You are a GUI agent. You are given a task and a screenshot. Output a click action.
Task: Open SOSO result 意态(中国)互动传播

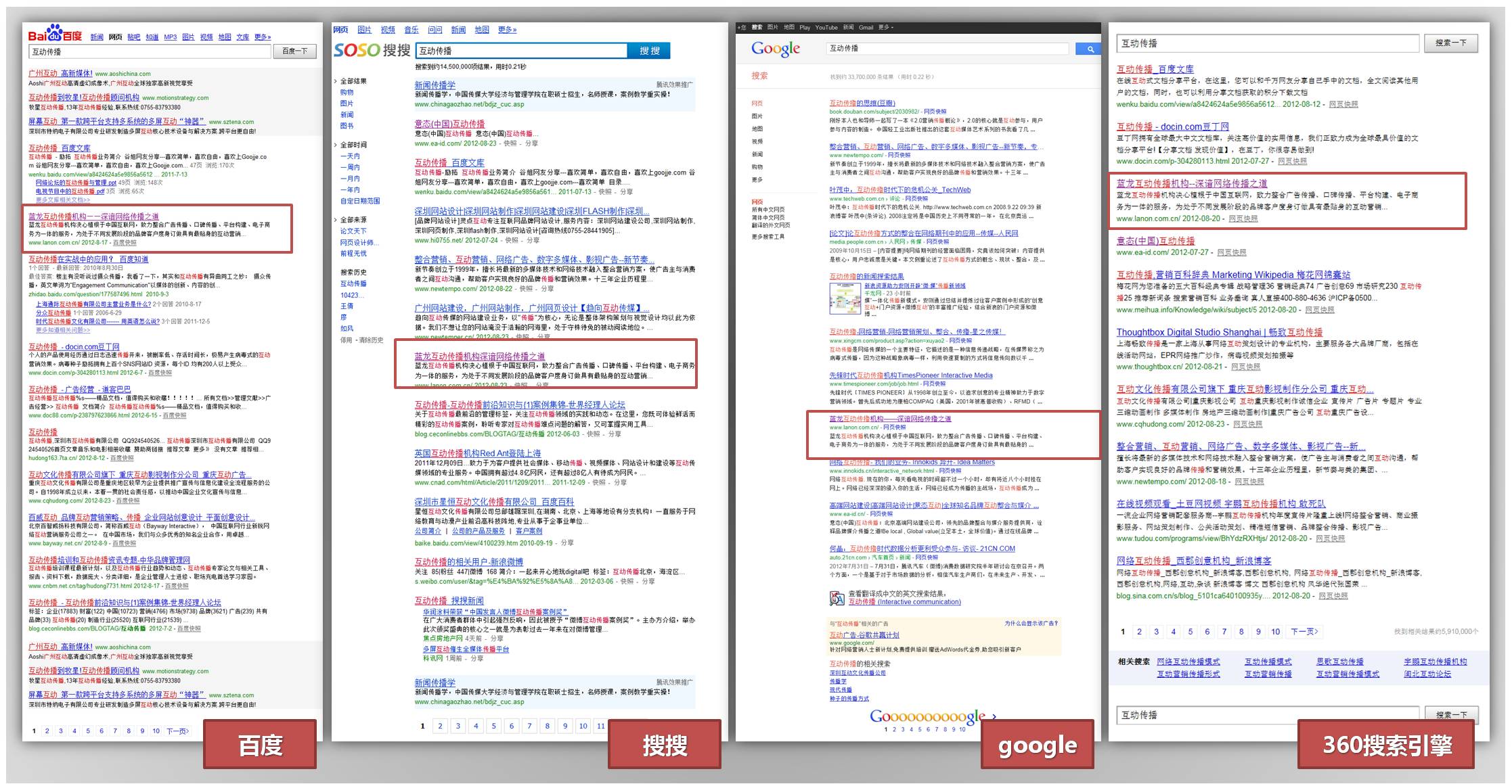449,124
